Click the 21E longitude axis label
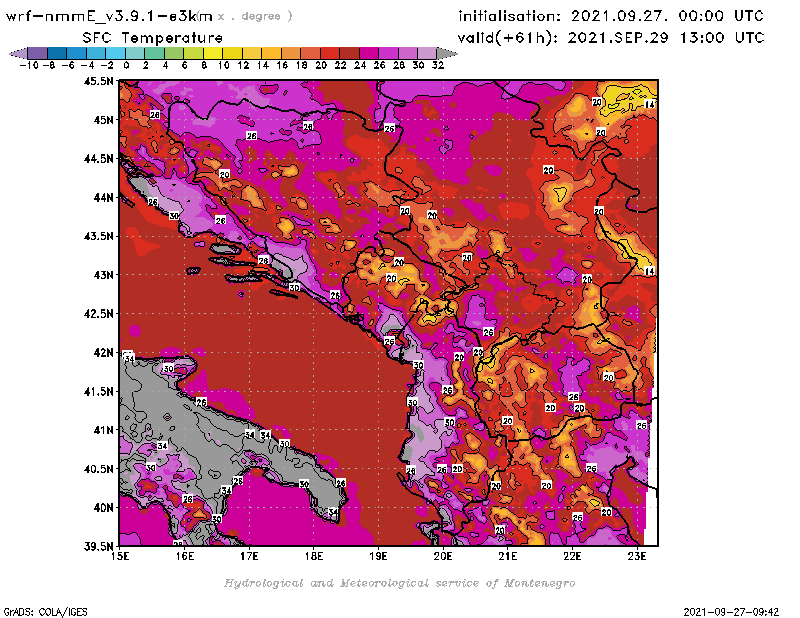 [x=508, y=556]
